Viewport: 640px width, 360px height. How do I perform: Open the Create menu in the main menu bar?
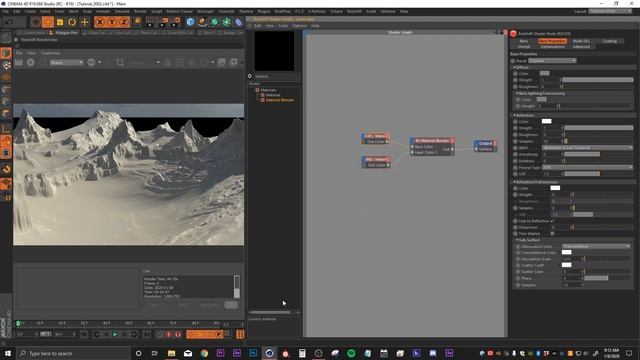tap(30, 11)
